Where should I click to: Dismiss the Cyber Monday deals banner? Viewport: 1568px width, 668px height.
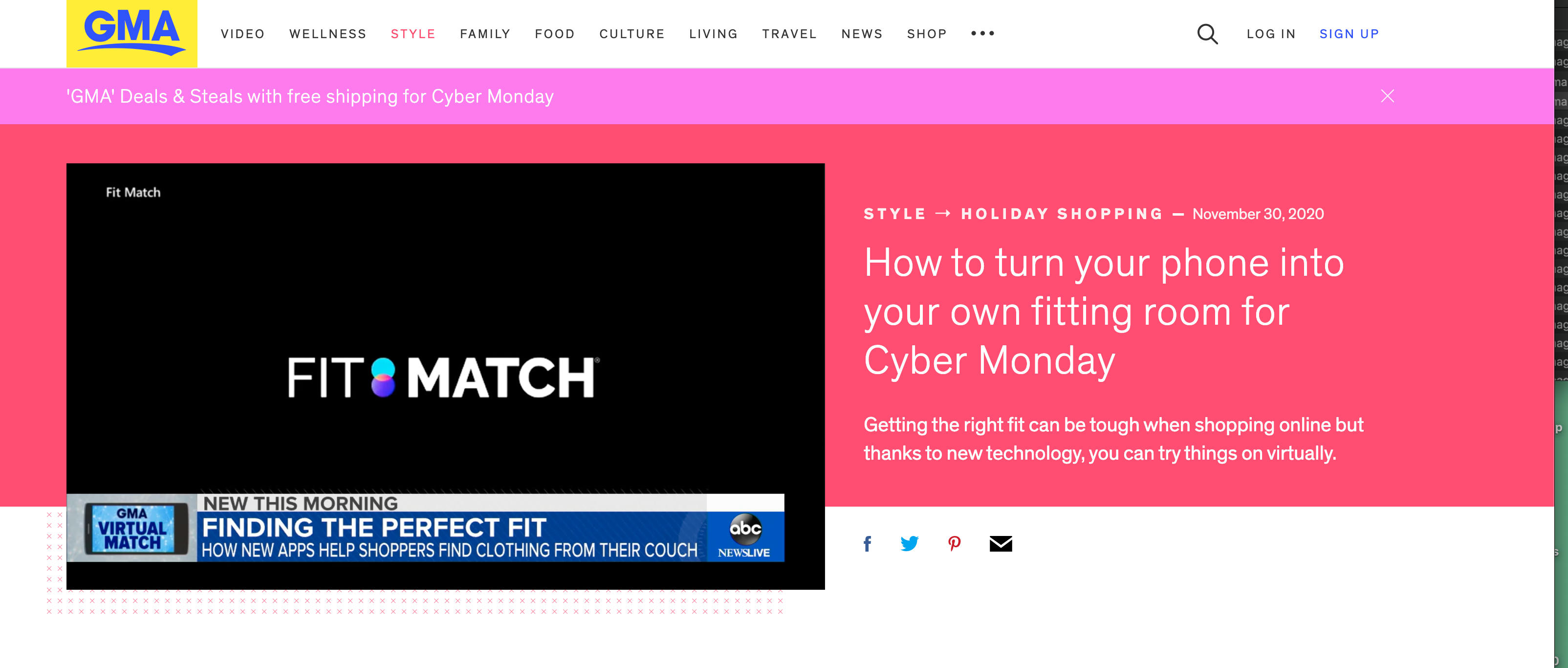tap(1387, 96)
